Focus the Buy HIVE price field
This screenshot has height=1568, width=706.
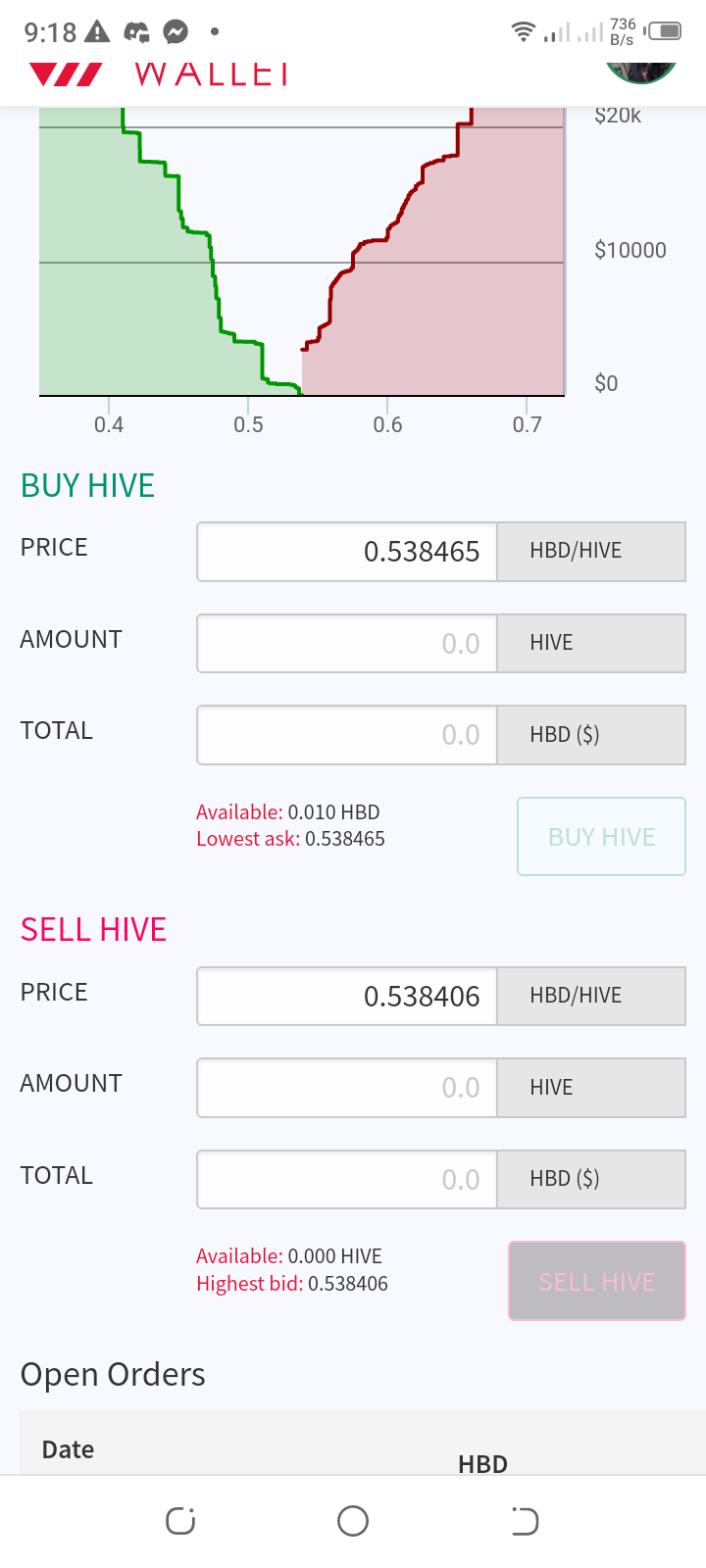point(347,552)
